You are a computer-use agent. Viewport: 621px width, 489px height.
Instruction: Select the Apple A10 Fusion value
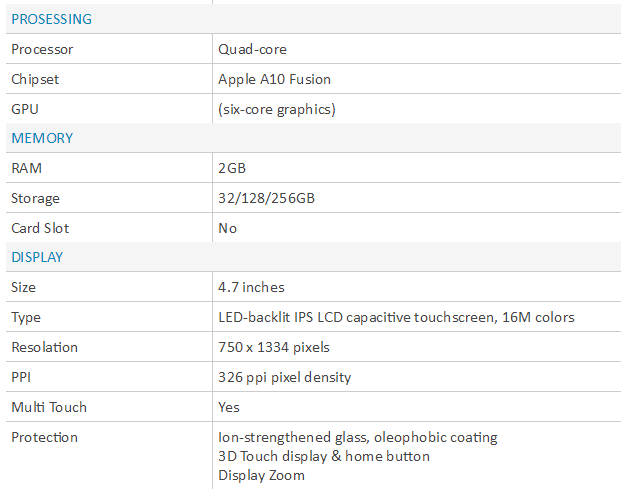pos(274,79)
